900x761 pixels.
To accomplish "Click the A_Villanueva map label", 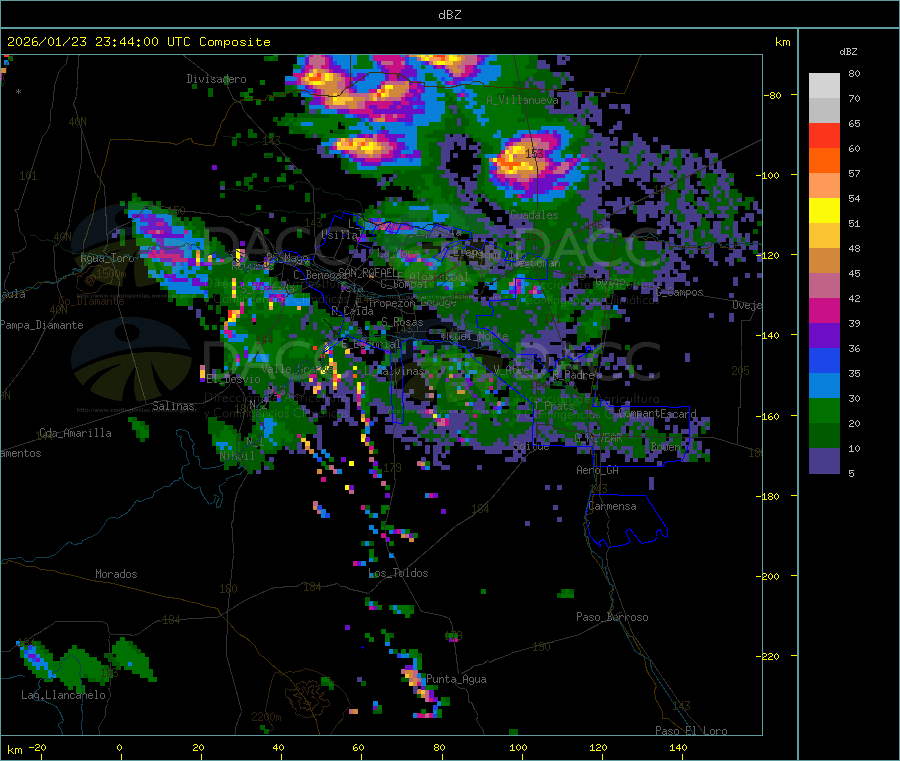I will point(522,100).
